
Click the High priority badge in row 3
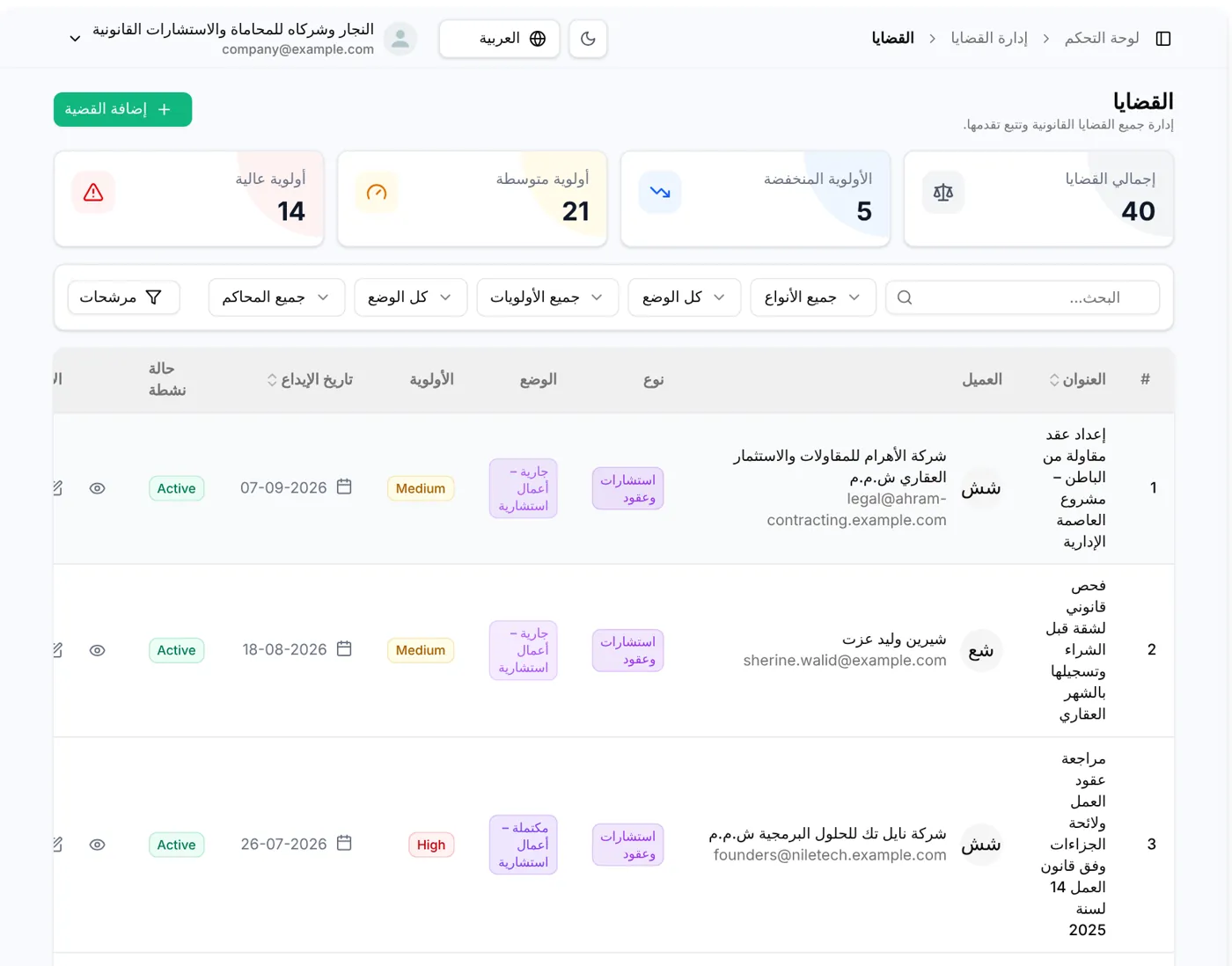pos(431,845)
